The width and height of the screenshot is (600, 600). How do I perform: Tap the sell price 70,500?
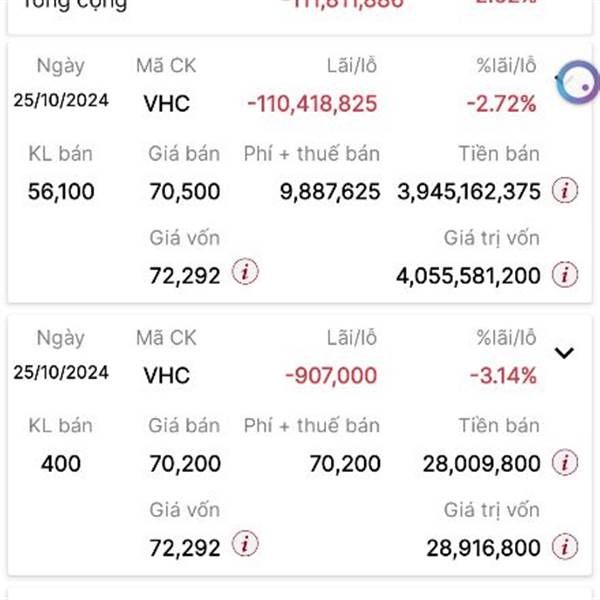[x=184, y=191]
